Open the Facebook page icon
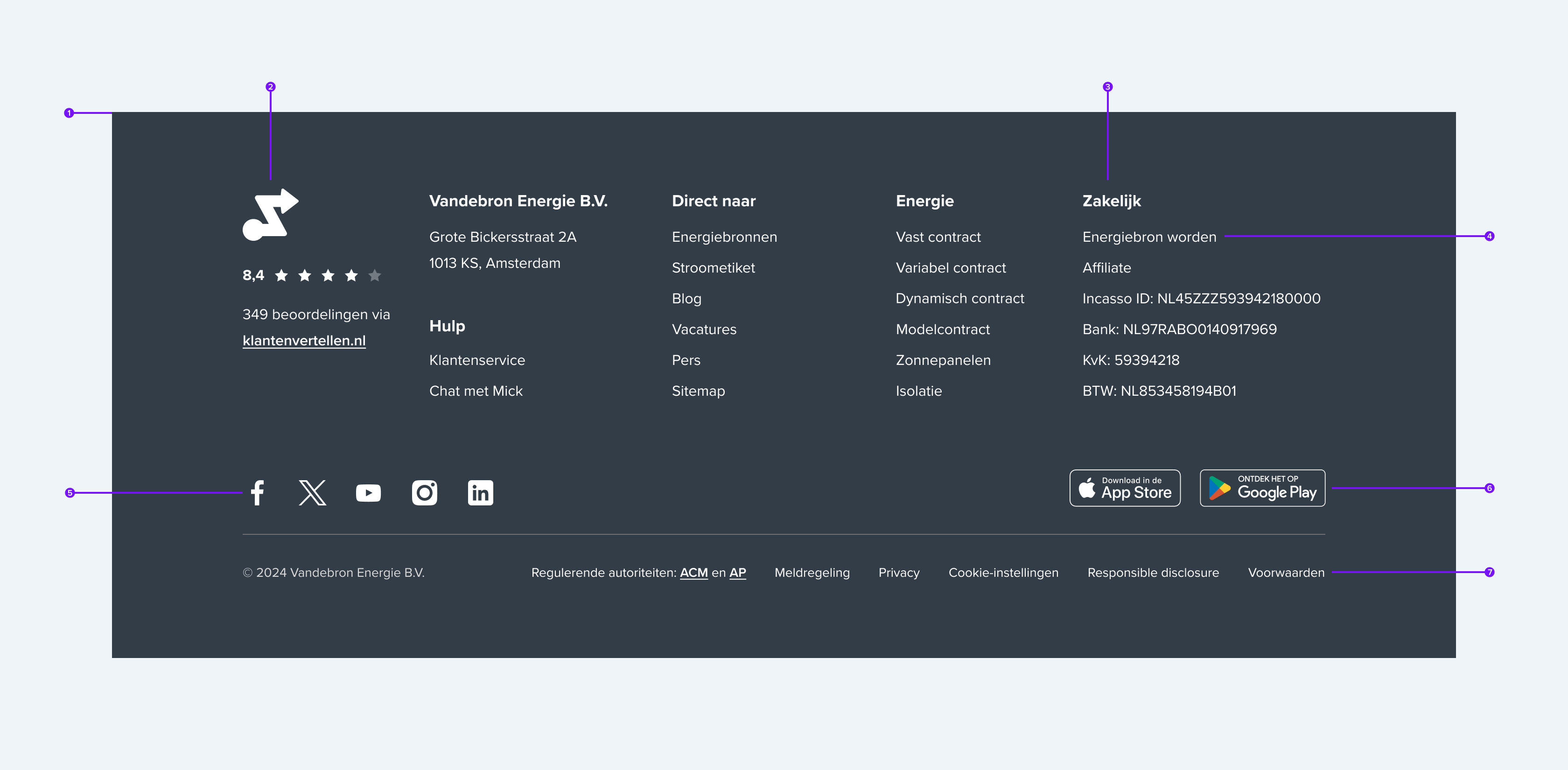The height and width of the screenshot is (770, 1568). (258, 492)
